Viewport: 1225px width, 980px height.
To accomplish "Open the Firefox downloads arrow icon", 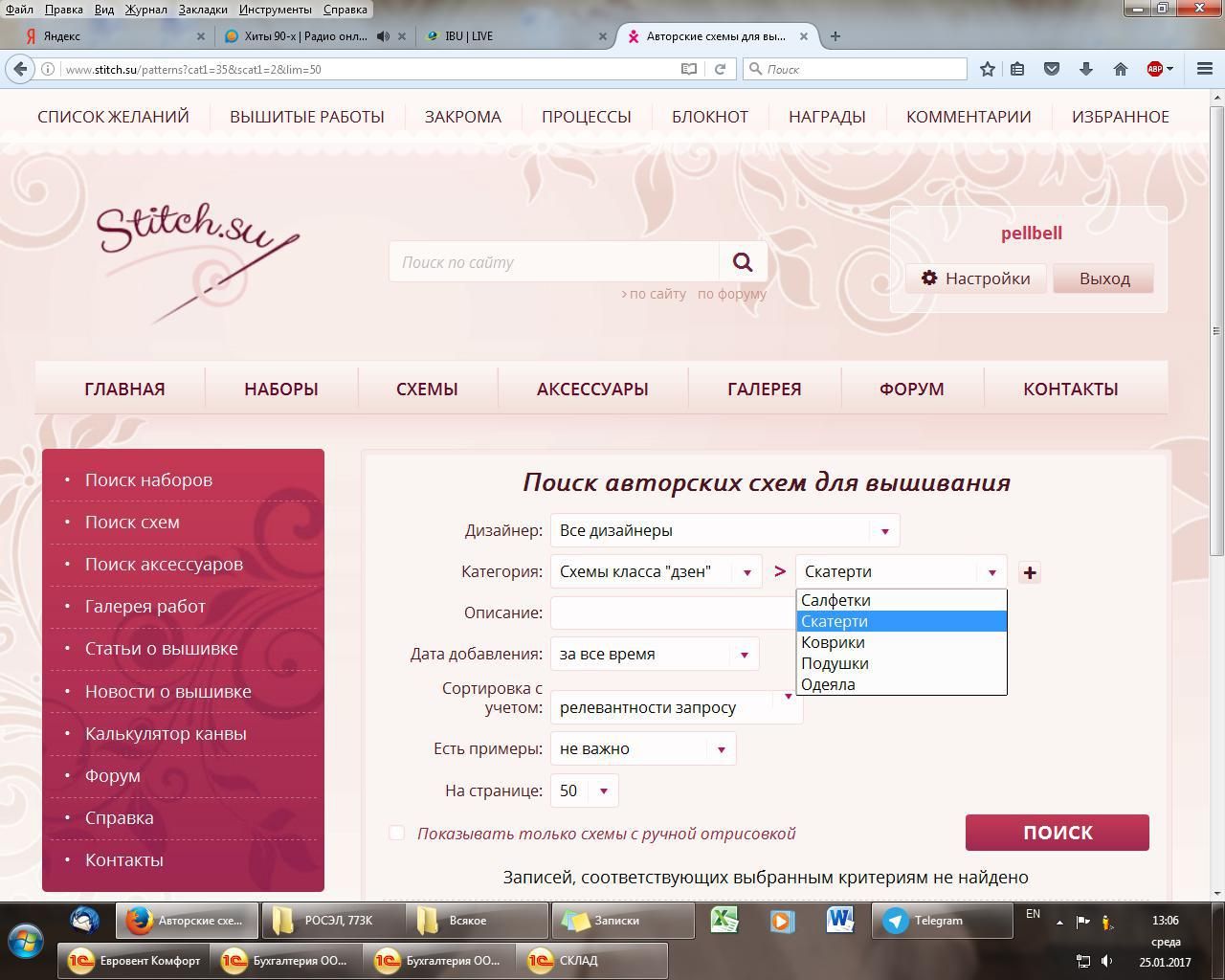I will coord(1085,69).
